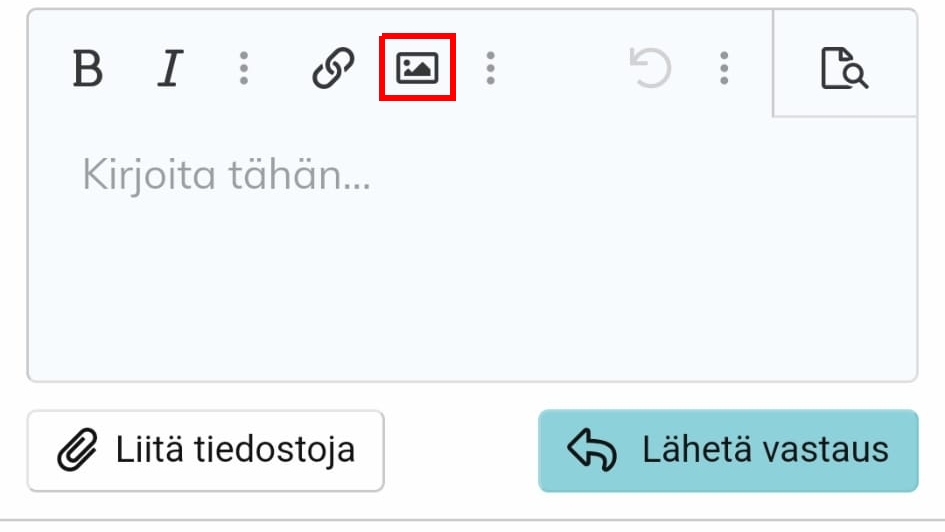Image resolution: width=945 pixels, height=532 pixels.
Task: Click the "Lähetä vastaus" text label
Action: tap(765, 450)
